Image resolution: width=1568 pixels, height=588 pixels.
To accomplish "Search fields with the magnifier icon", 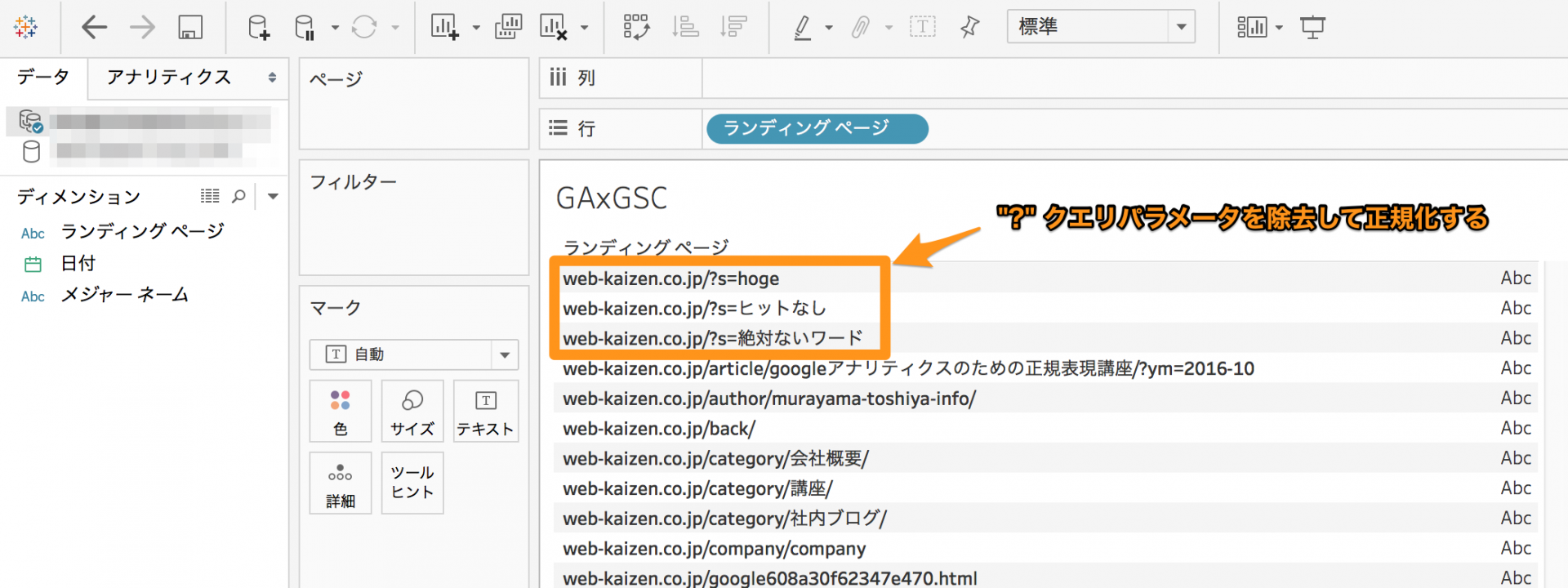I will coord(238,196).
